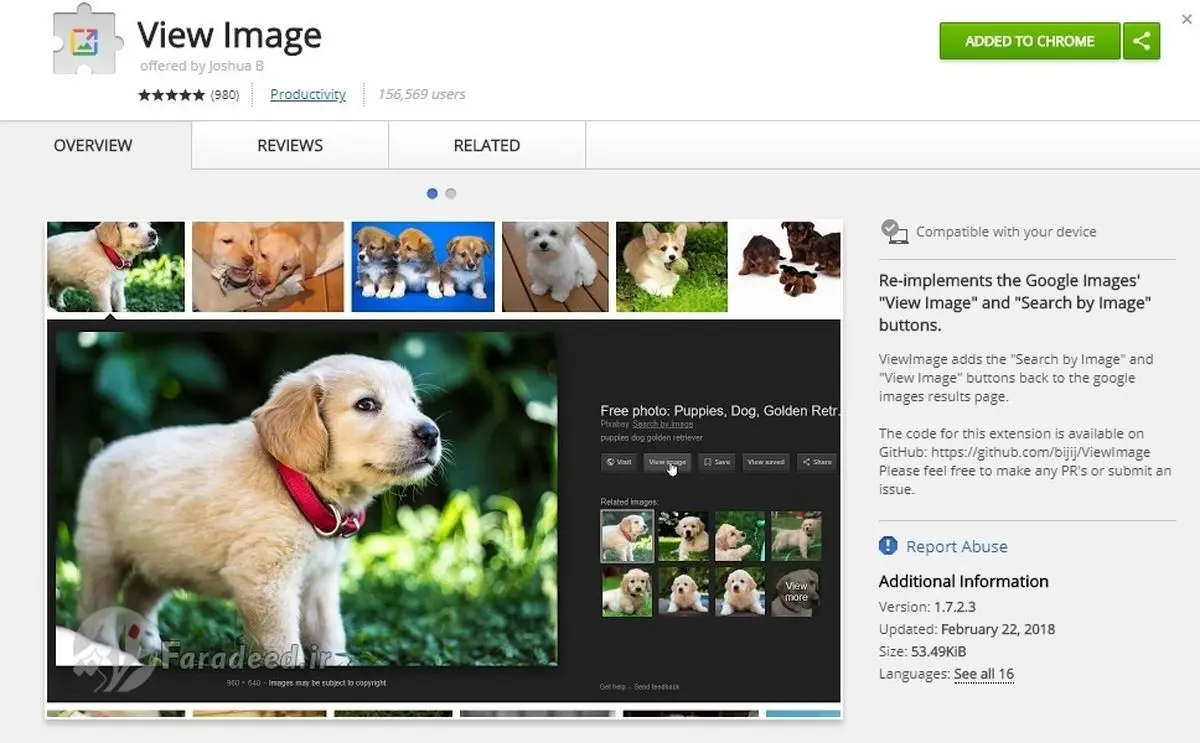Click the green share icon button
The height and width of the screenshot is (743, 1200).
tap(1142, 41)
